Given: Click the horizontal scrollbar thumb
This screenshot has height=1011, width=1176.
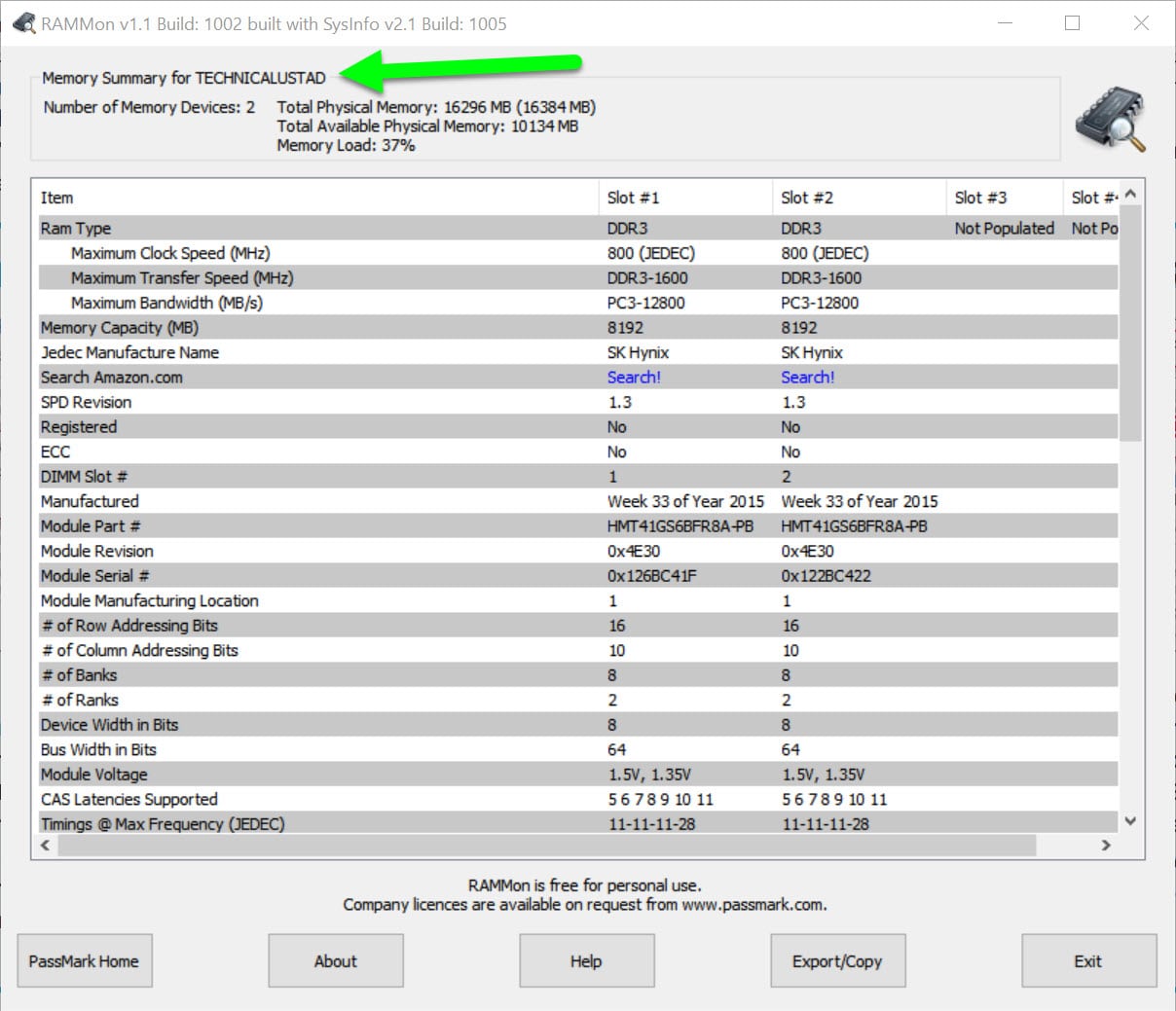Looking at the screenshot, I should click(546, 846).
